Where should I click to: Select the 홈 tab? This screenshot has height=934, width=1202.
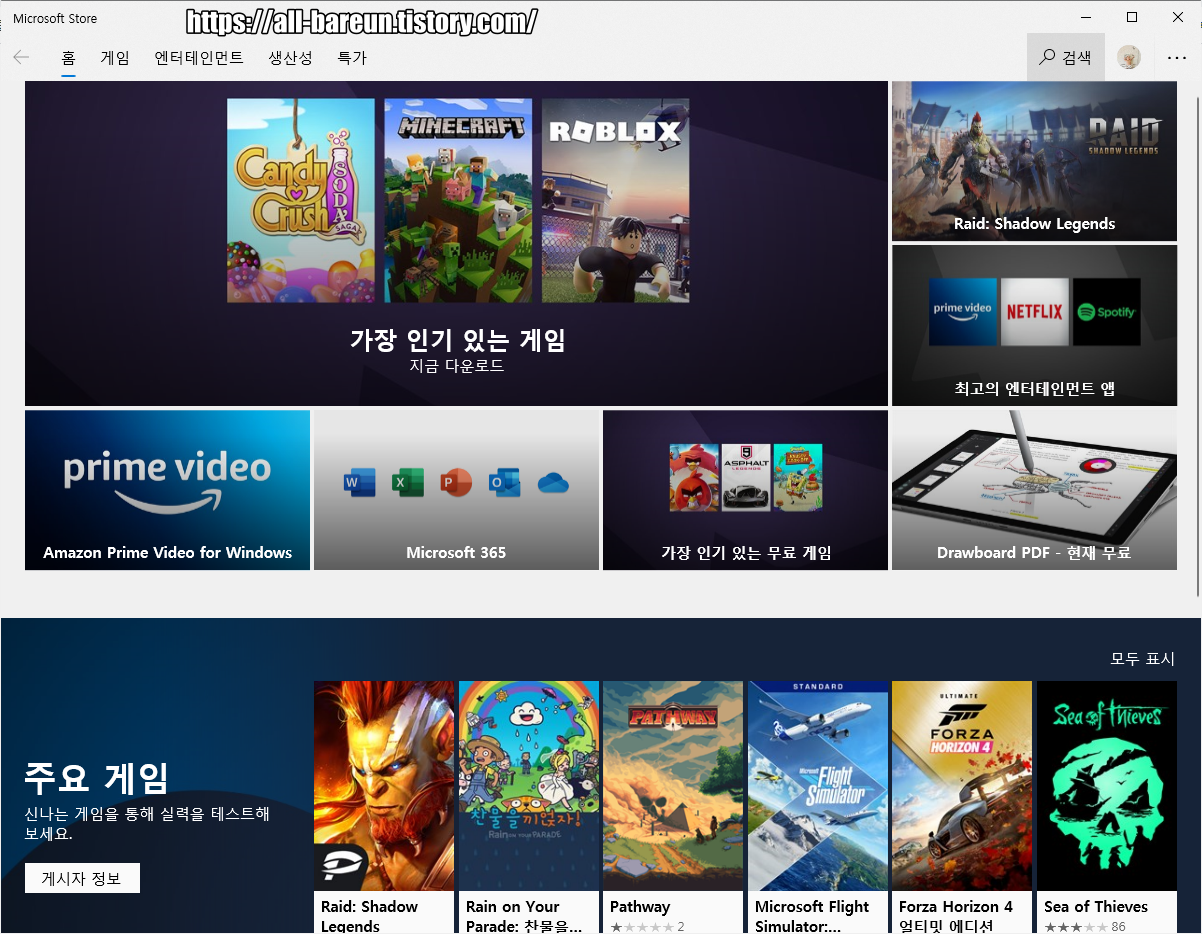coord(68,58)
